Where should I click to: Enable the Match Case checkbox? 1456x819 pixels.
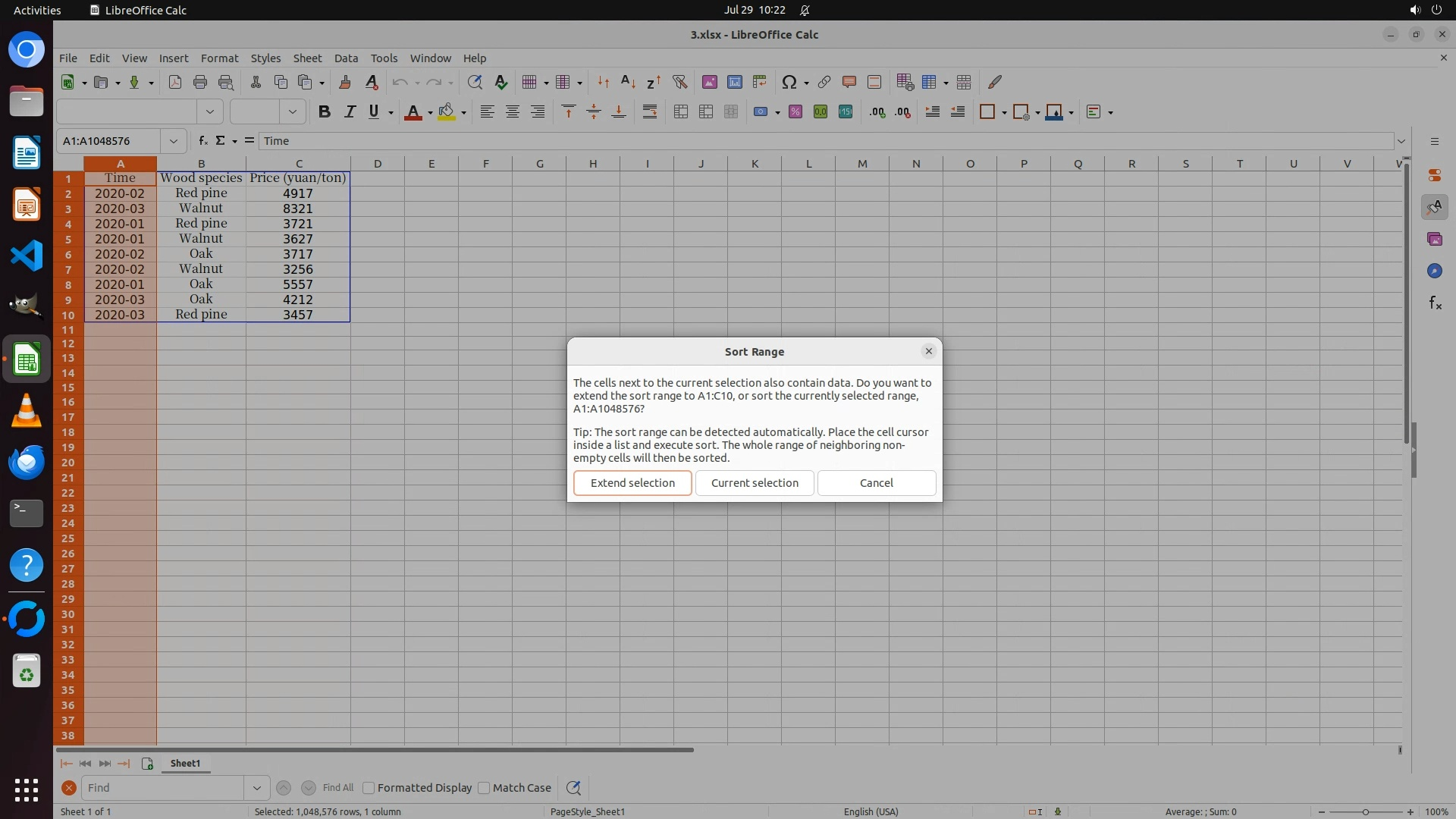click(485, 788)
